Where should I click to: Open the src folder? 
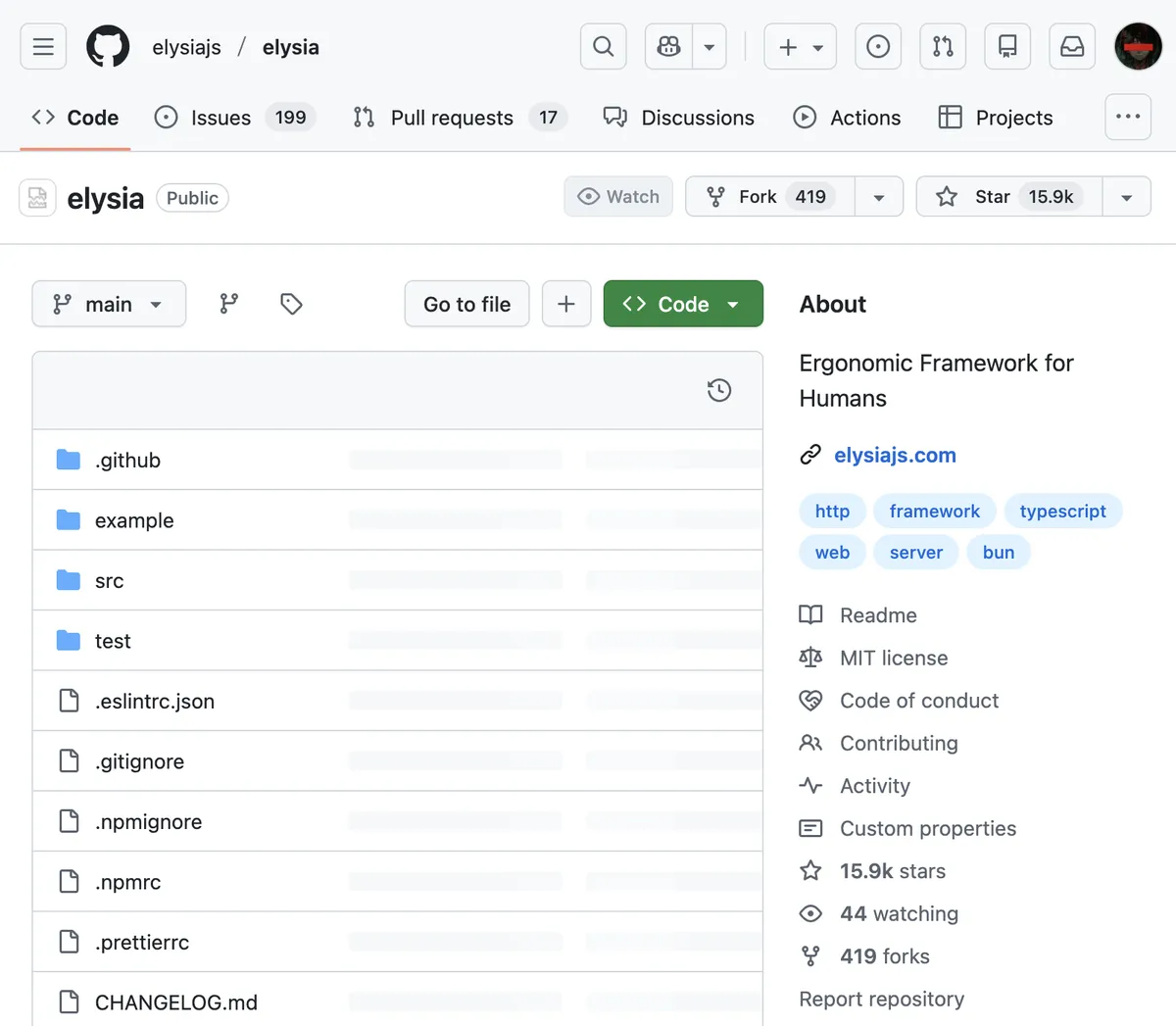click(109, 581)
